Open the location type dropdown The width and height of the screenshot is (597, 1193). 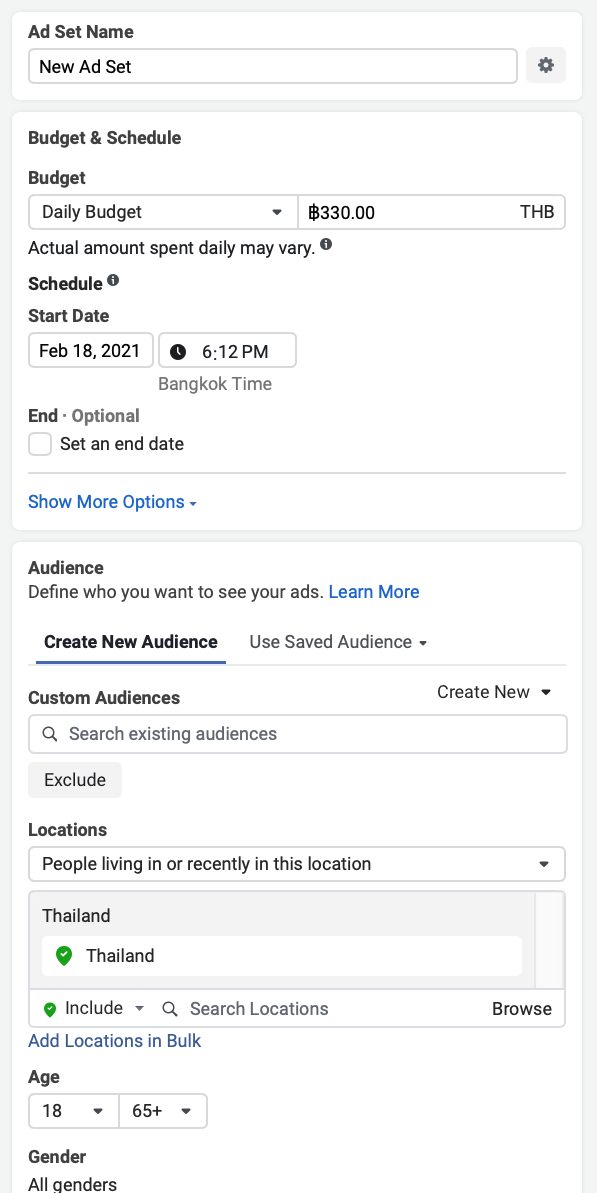(297, 864)
